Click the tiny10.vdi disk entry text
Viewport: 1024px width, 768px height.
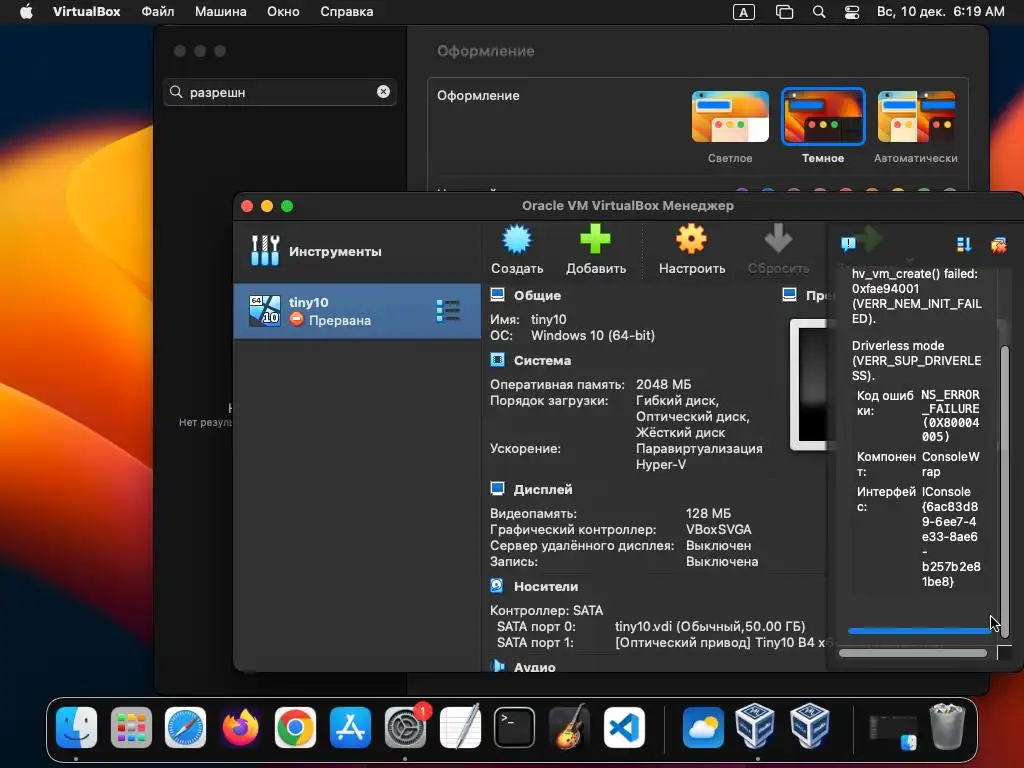pos(710,626)
